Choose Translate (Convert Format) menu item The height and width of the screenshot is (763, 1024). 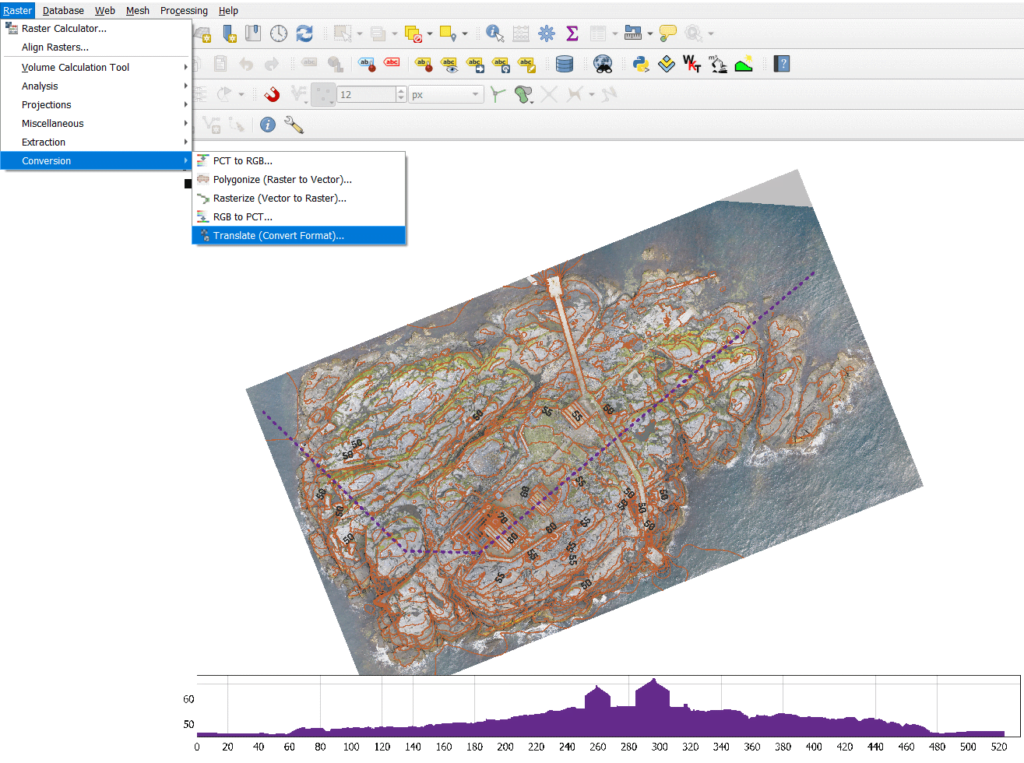pos(278,236)
